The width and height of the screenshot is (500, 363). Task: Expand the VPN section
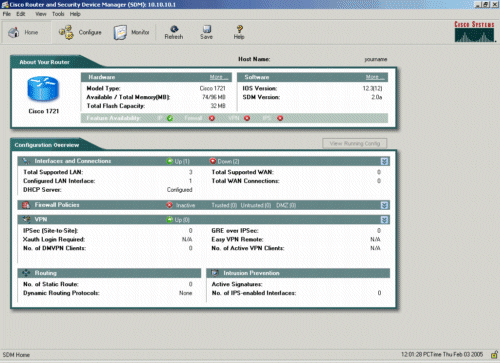point(384,220)
